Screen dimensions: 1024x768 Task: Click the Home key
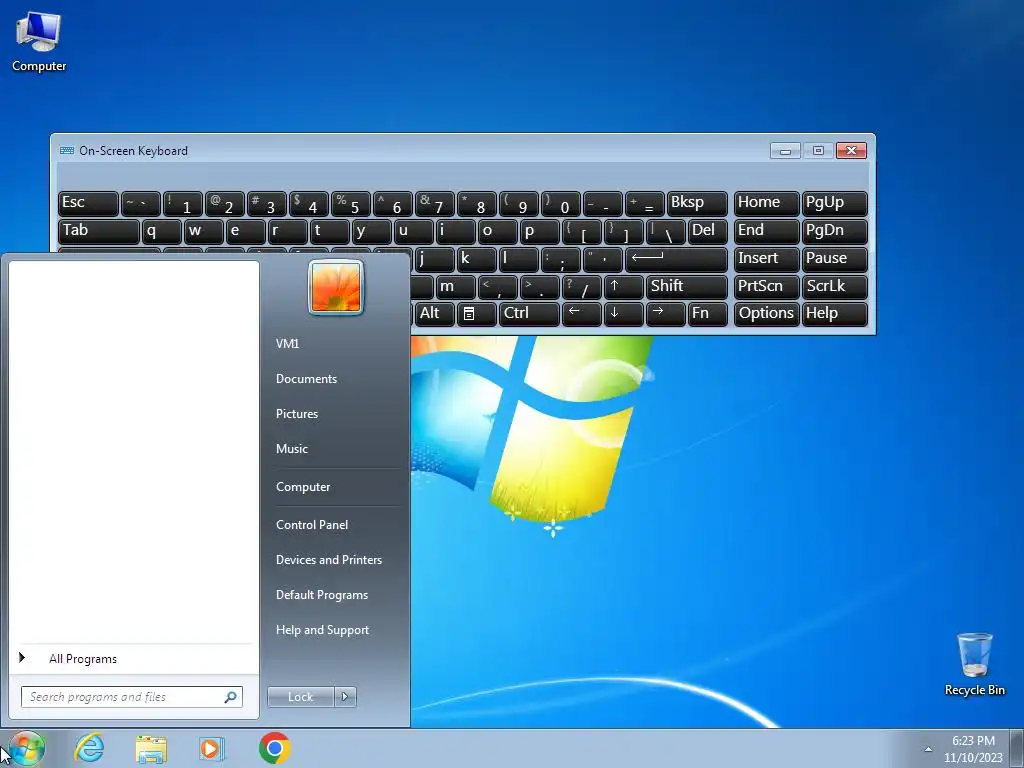pos(767,203)
